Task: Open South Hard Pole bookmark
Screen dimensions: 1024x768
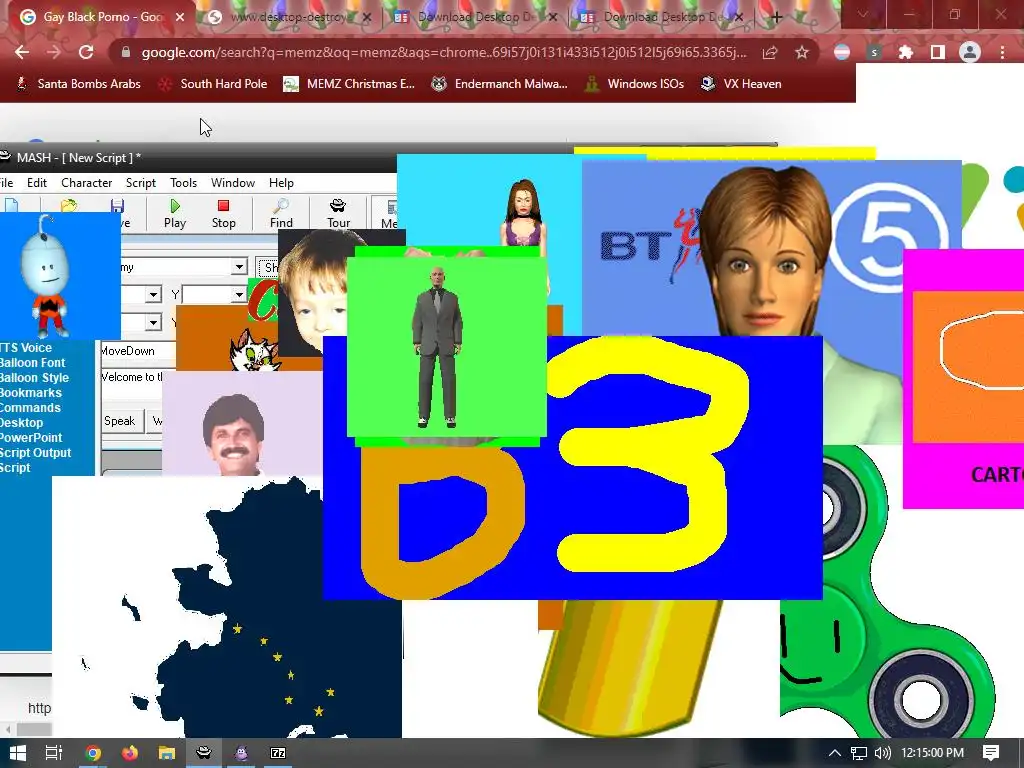Action: [x=214, y=84]
